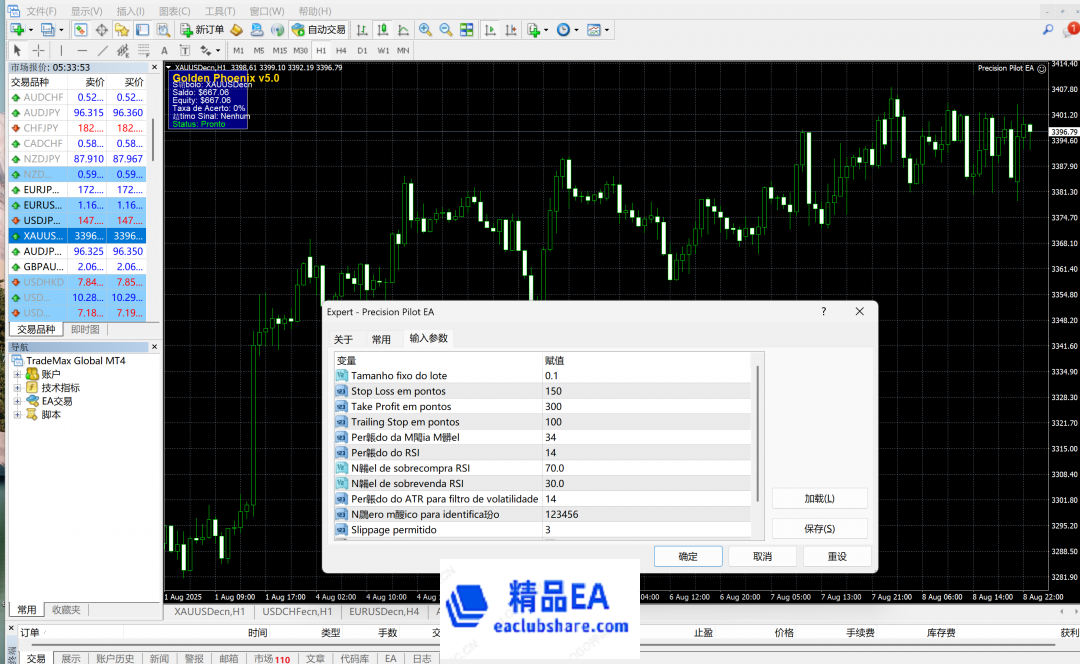Open the new chart dropdown arrow
The image size is (1080, 664).
click(x=30, y=30)
